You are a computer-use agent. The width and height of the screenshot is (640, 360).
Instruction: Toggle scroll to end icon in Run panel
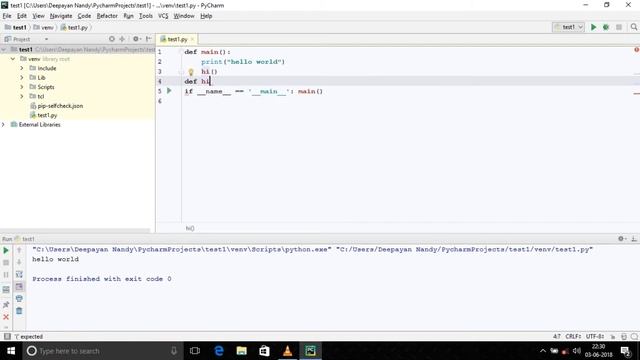click(x=19, y=287)
